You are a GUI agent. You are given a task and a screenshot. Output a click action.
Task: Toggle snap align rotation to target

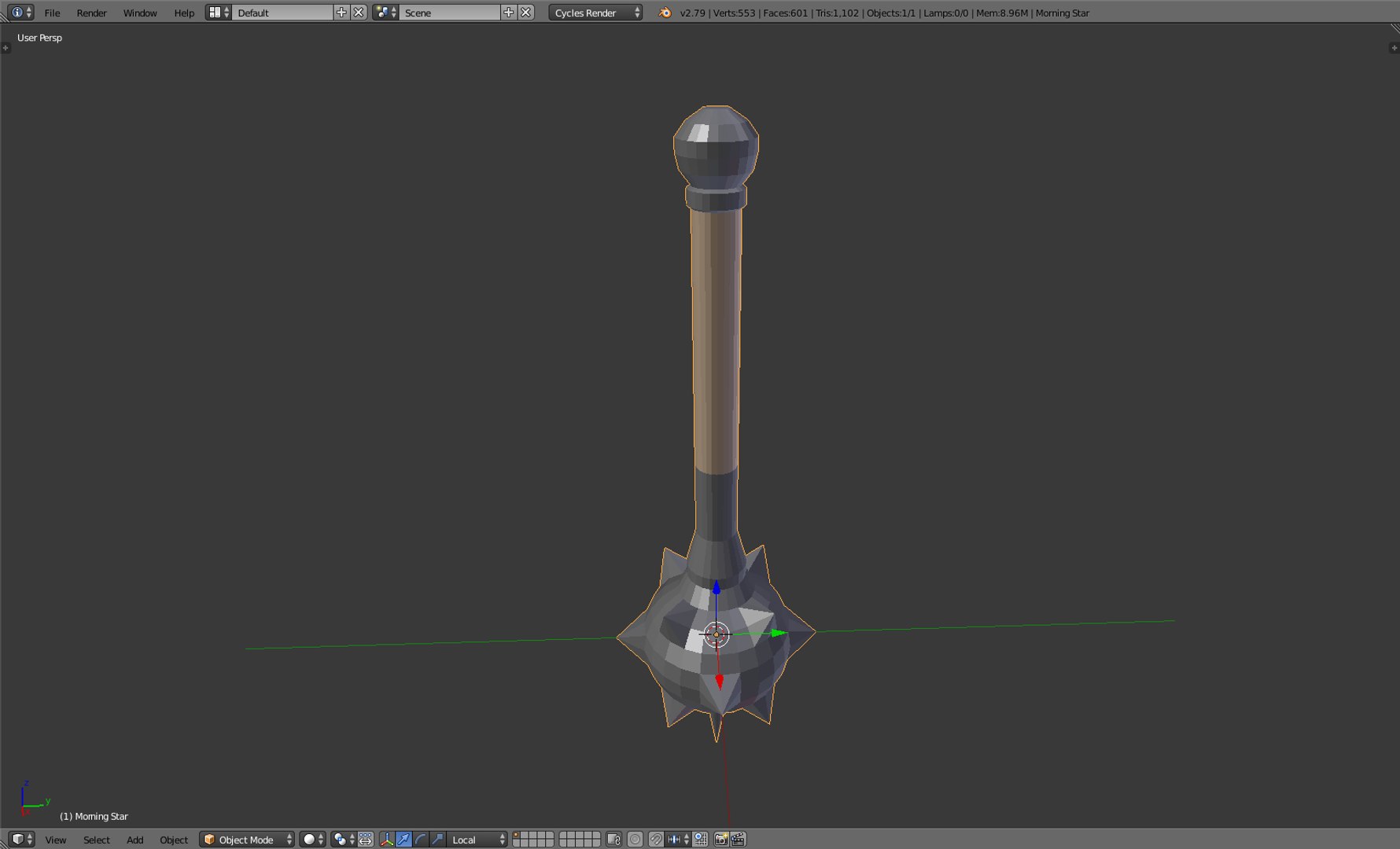click(701, 840)
